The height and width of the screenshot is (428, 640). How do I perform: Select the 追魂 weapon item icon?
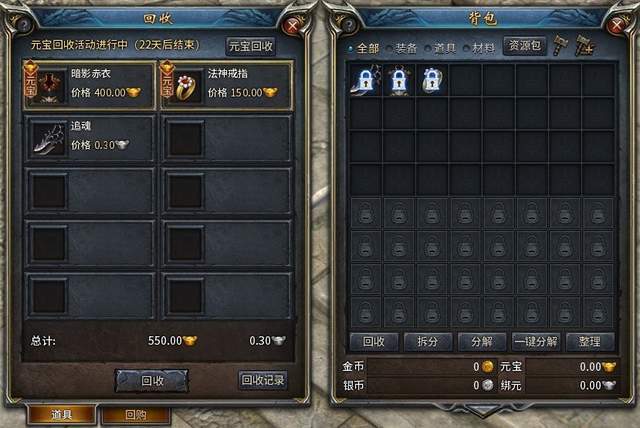coord(50,139)
